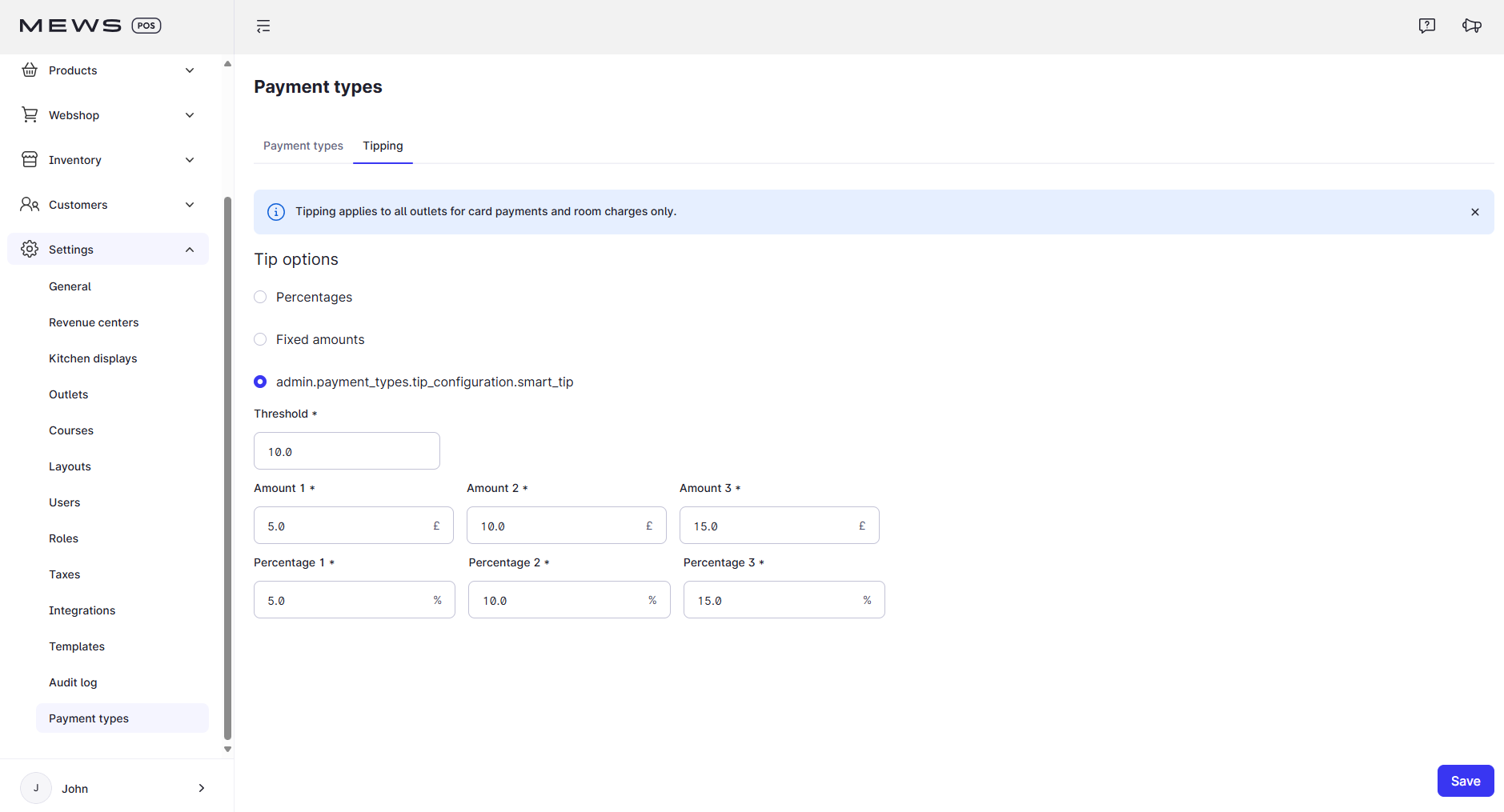Viewport: 1504px width, 812px height.
Task: Select the smart_tip configuration option
Action: pos(260,382)
